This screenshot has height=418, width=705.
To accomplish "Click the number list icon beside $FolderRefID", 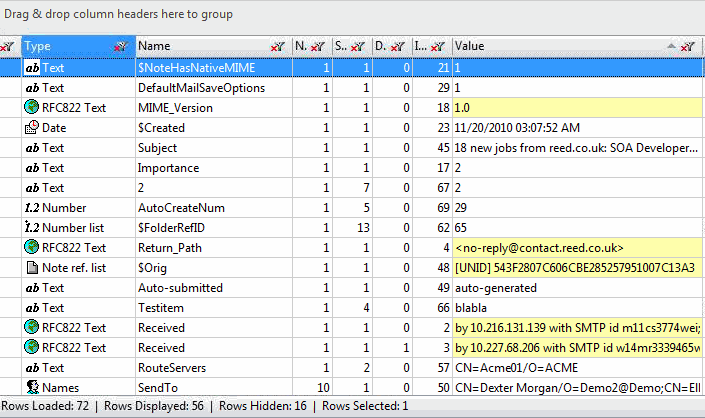I will (32, 228).
